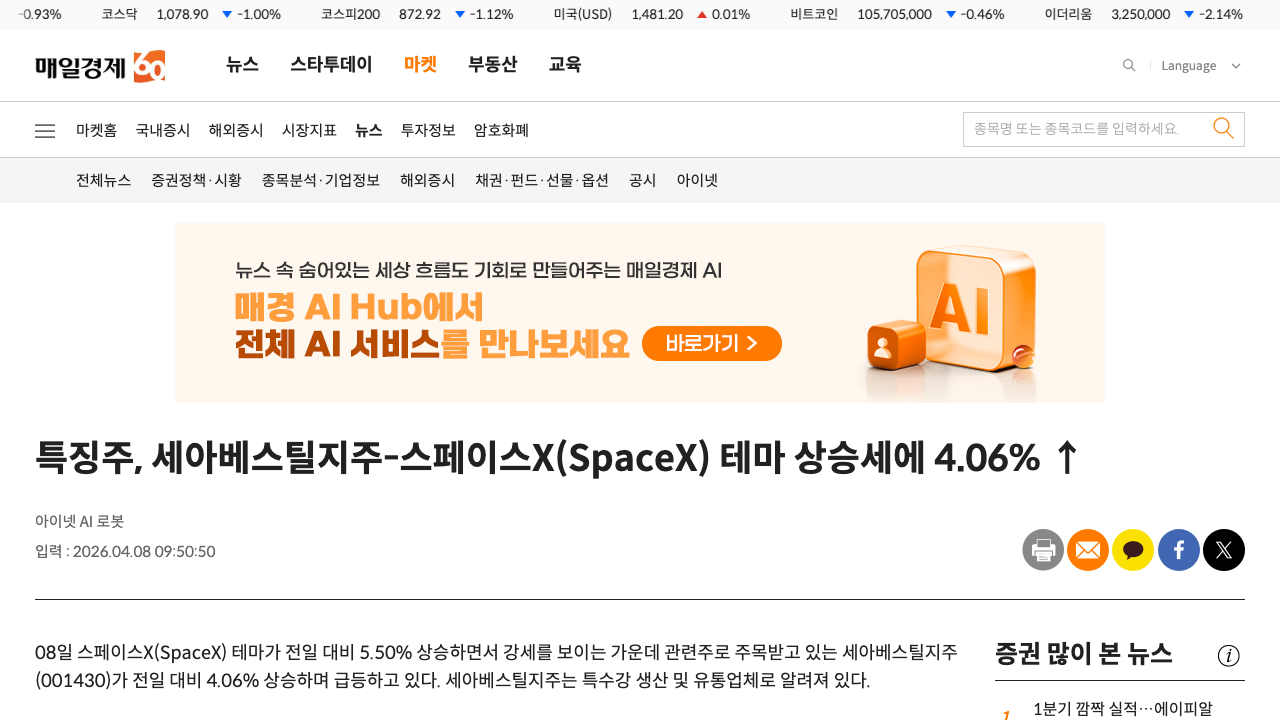Share to KakaoTalk with the yellow chat icon
Screen dimensions: 1280x720
[1133, 550]
